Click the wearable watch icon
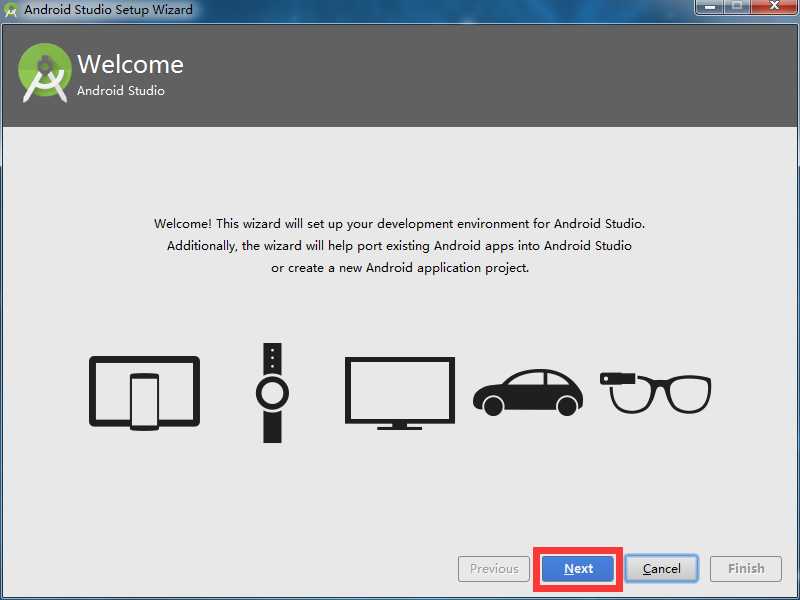The height and width of the screenshot is (600, 800). pyautogui.click(x=272, y=393)
